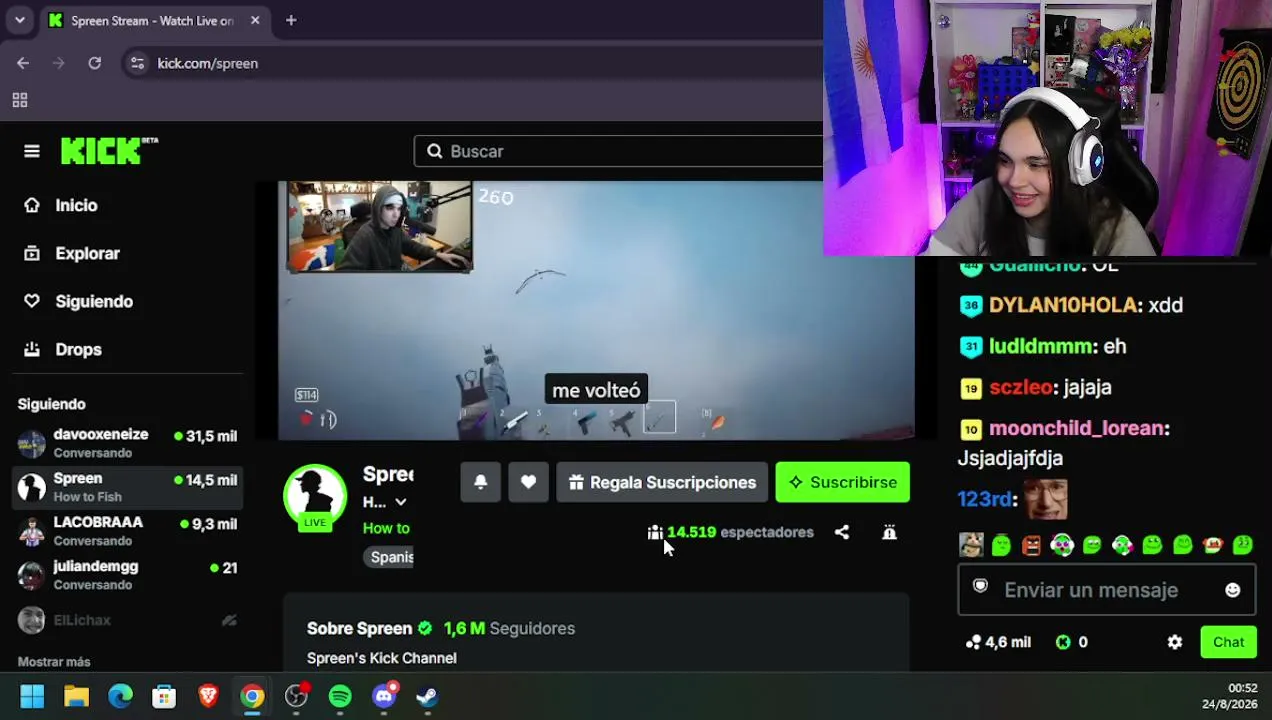Click Spreen's LIVE profile avatar

click(x=315, y=497)
